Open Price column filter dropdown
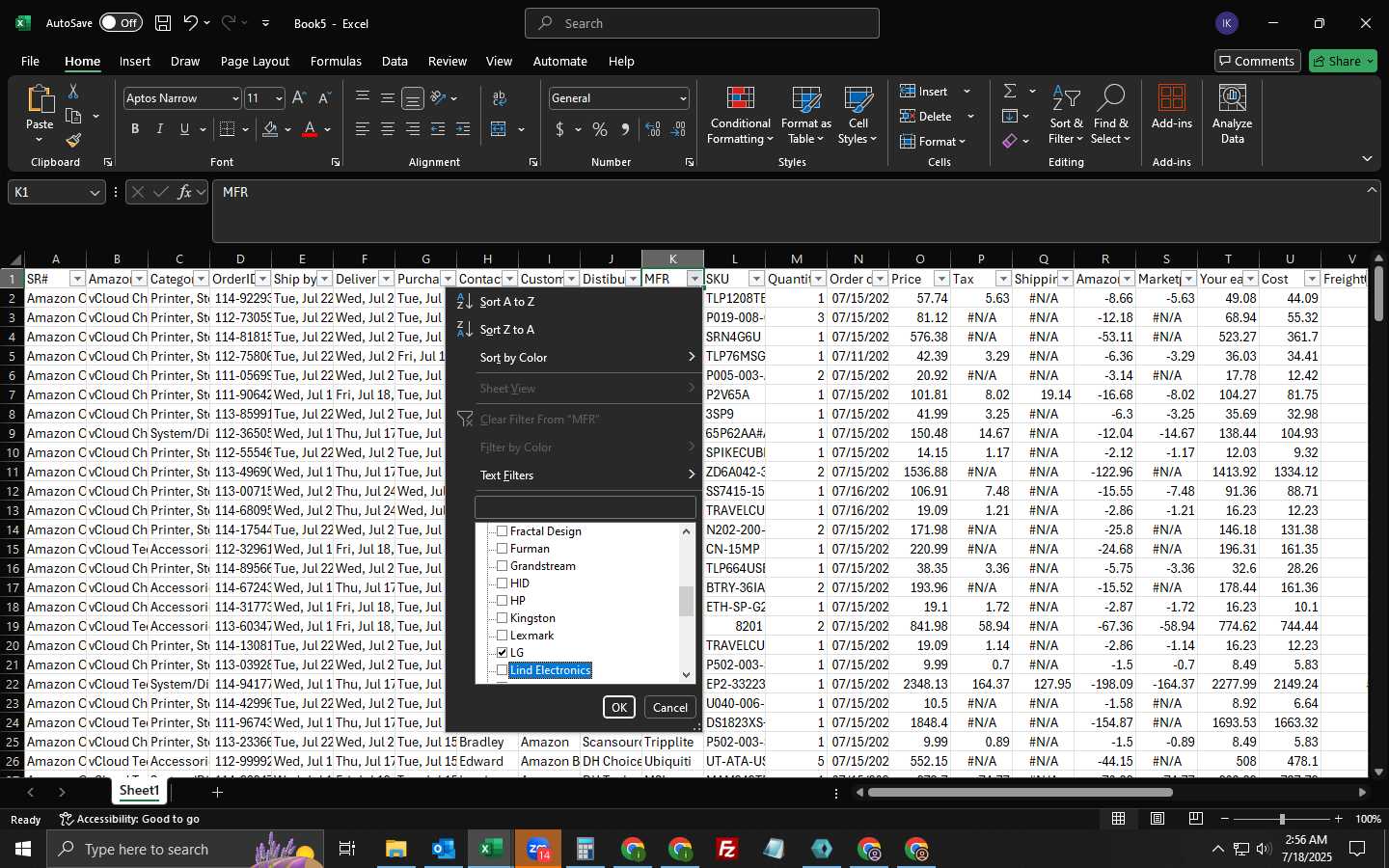1389x868 pixels. click(941, 279)
